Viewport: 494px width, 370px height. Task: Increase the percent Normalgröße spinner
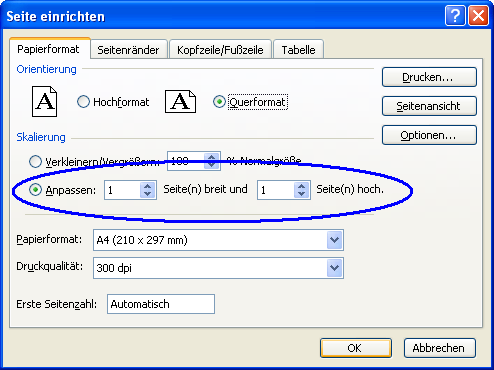click(212, 157)
